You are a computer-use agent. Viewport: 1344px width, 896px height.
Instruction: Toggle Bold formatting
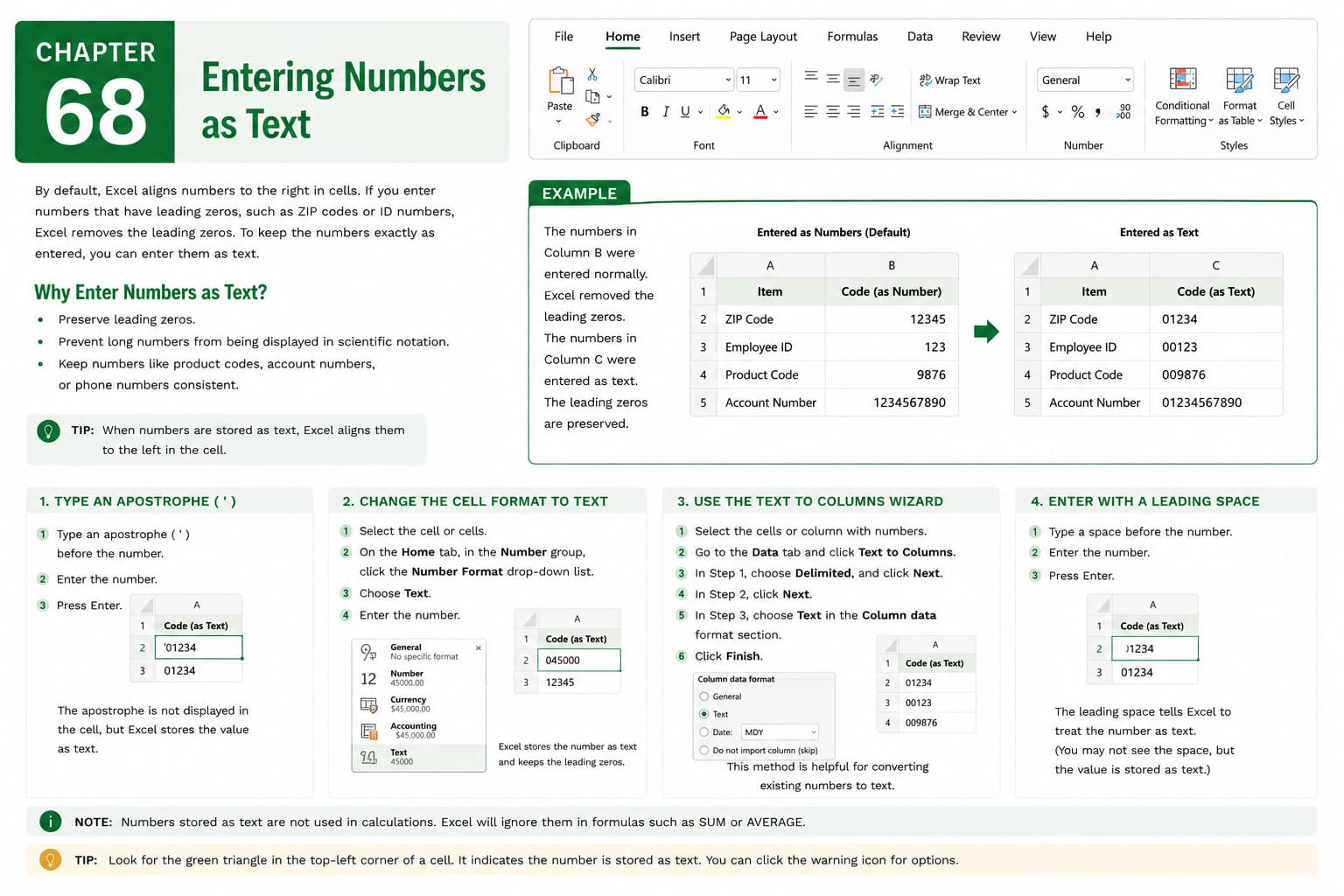[645, 112]
